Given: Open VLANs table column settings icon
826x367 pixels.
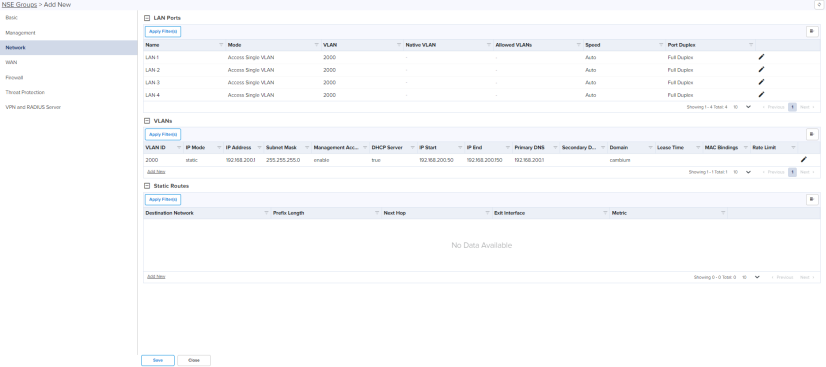Looking at the screenshot, I should coord(813,134).
